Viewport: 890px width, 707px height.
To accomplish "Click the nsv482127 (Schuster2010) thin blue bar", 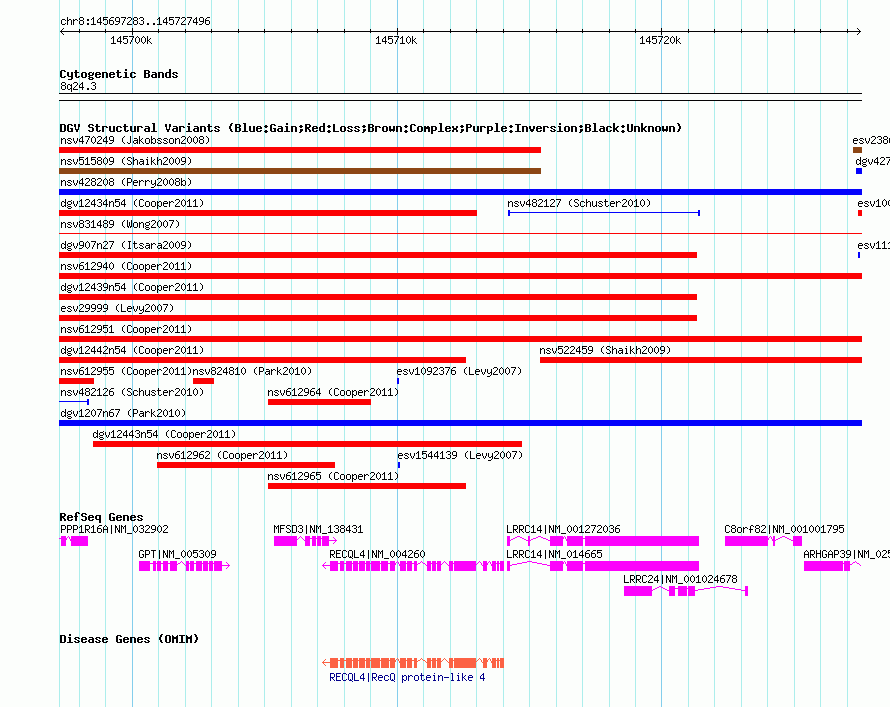I will [x=604, y=213].
